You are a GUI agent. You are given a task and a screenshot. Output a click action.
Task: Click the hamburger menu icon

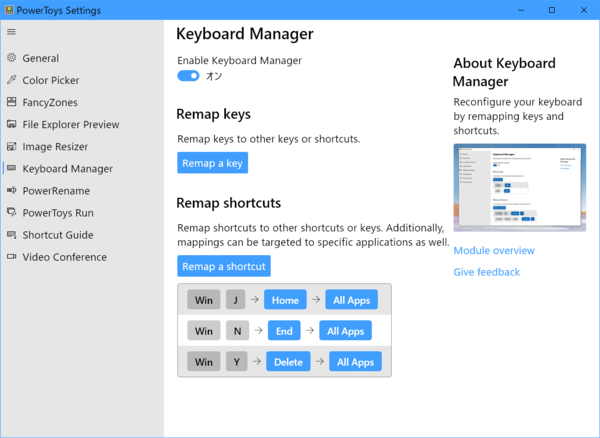11,32
